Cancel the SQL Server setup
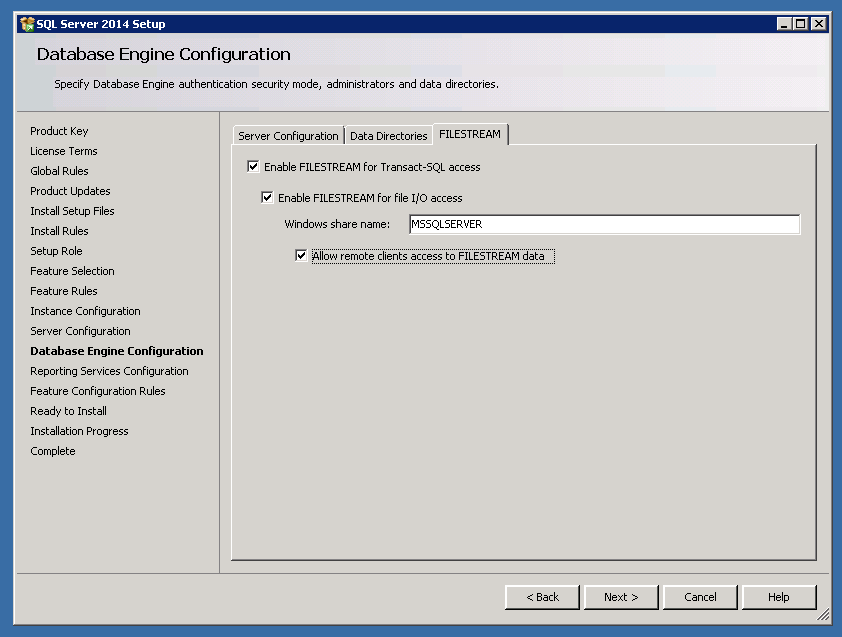 click(700, 597)
